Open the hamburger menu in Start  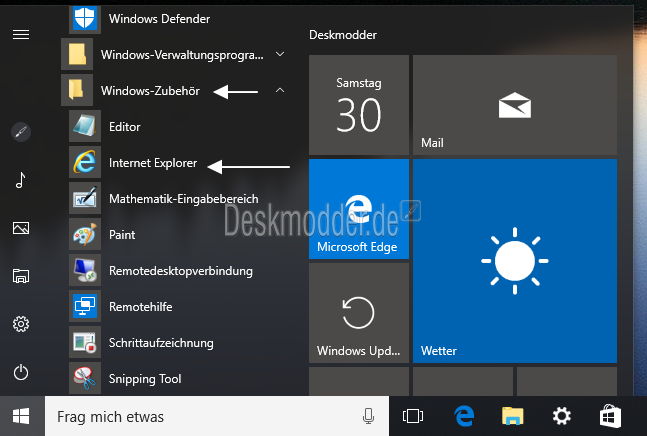coord(21,35)
